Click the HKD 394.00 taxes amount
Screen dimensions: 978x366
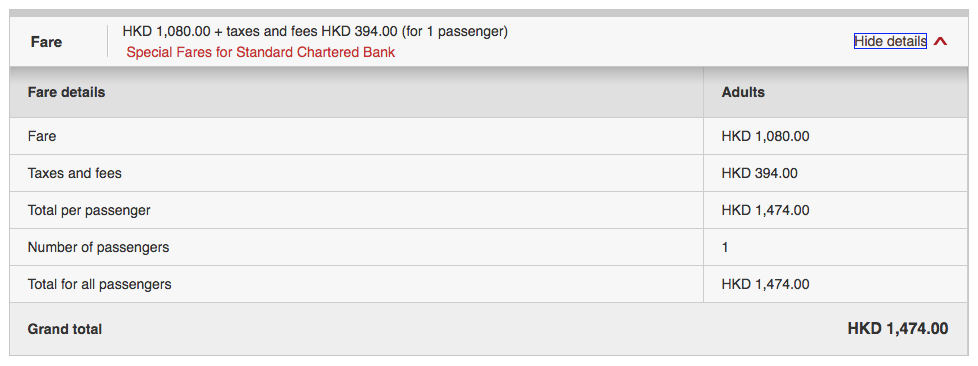(759, 173)
